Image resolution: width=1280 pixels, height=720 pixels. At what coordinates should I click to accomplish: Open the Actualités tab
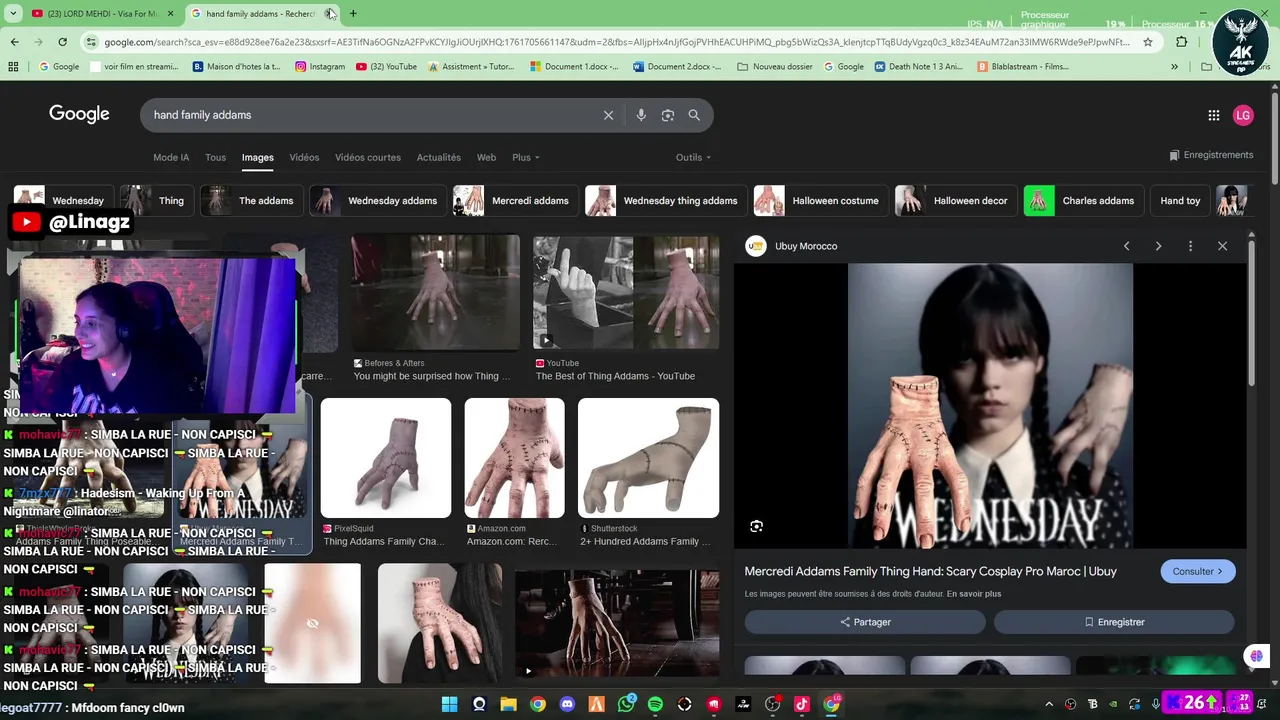pyautogui.click(x=439, y=157)
